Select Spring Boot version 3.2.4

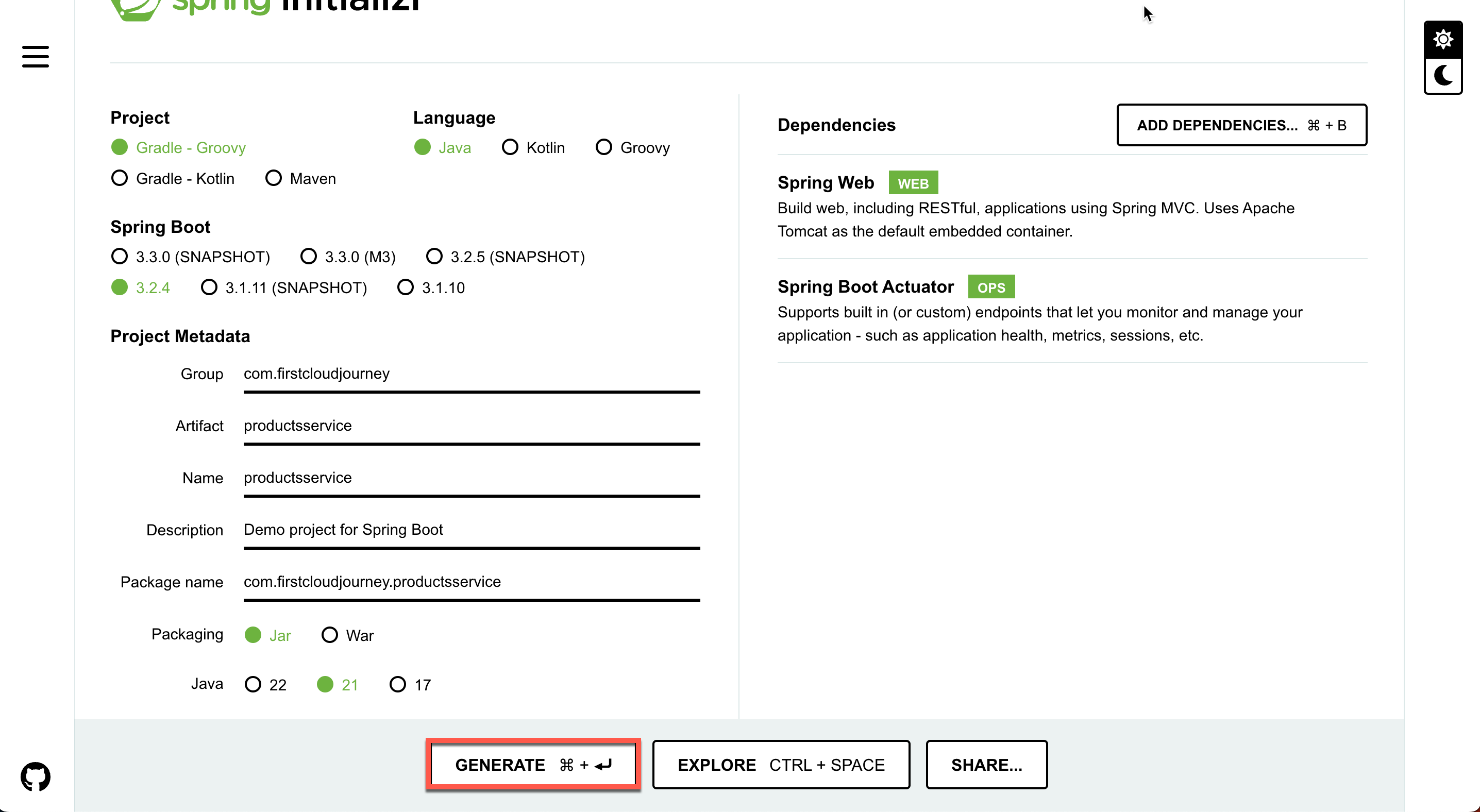click(141, 287)
